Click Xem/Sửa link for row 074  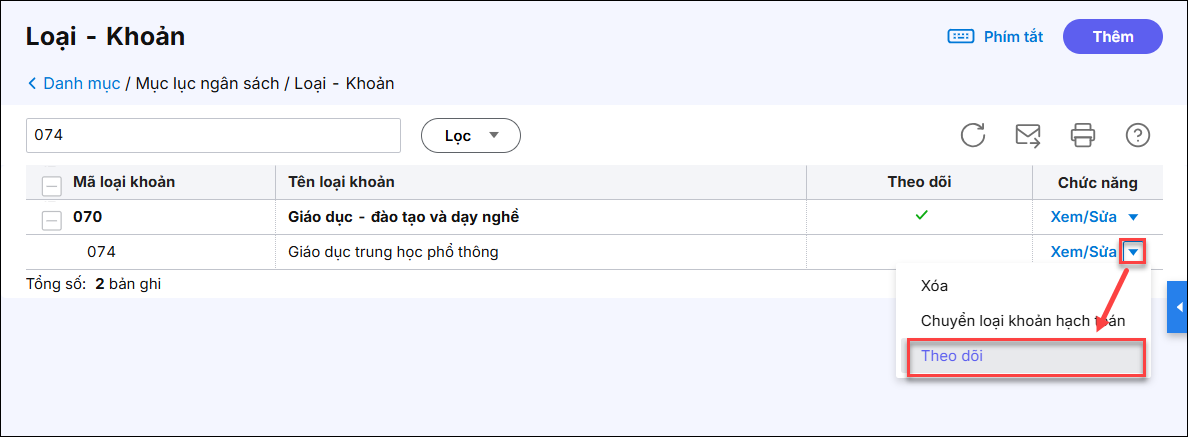(1083, 252)
